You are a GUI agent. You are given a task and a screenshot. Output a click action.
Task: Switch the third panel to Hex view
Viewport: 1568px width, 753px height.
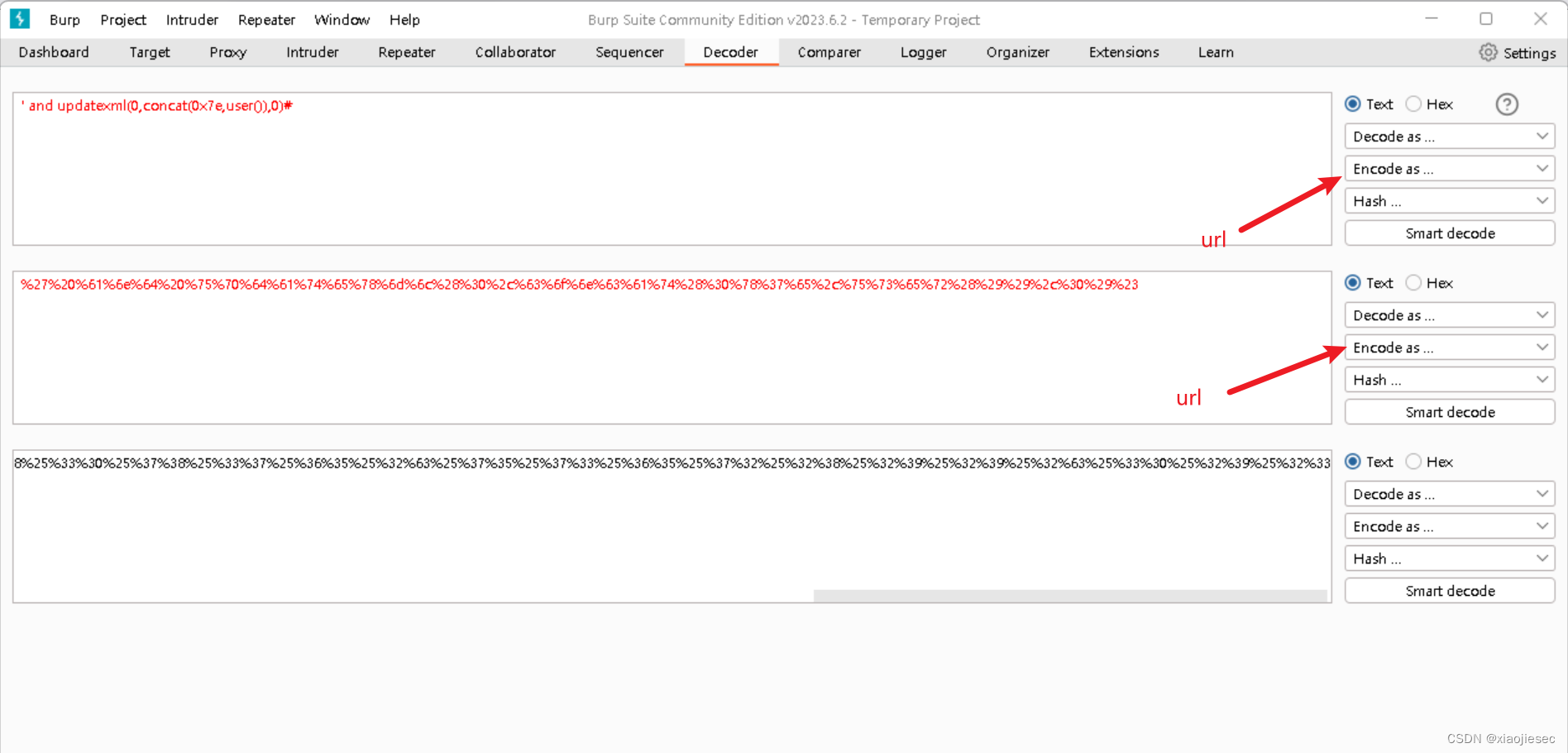(1414, 462)
